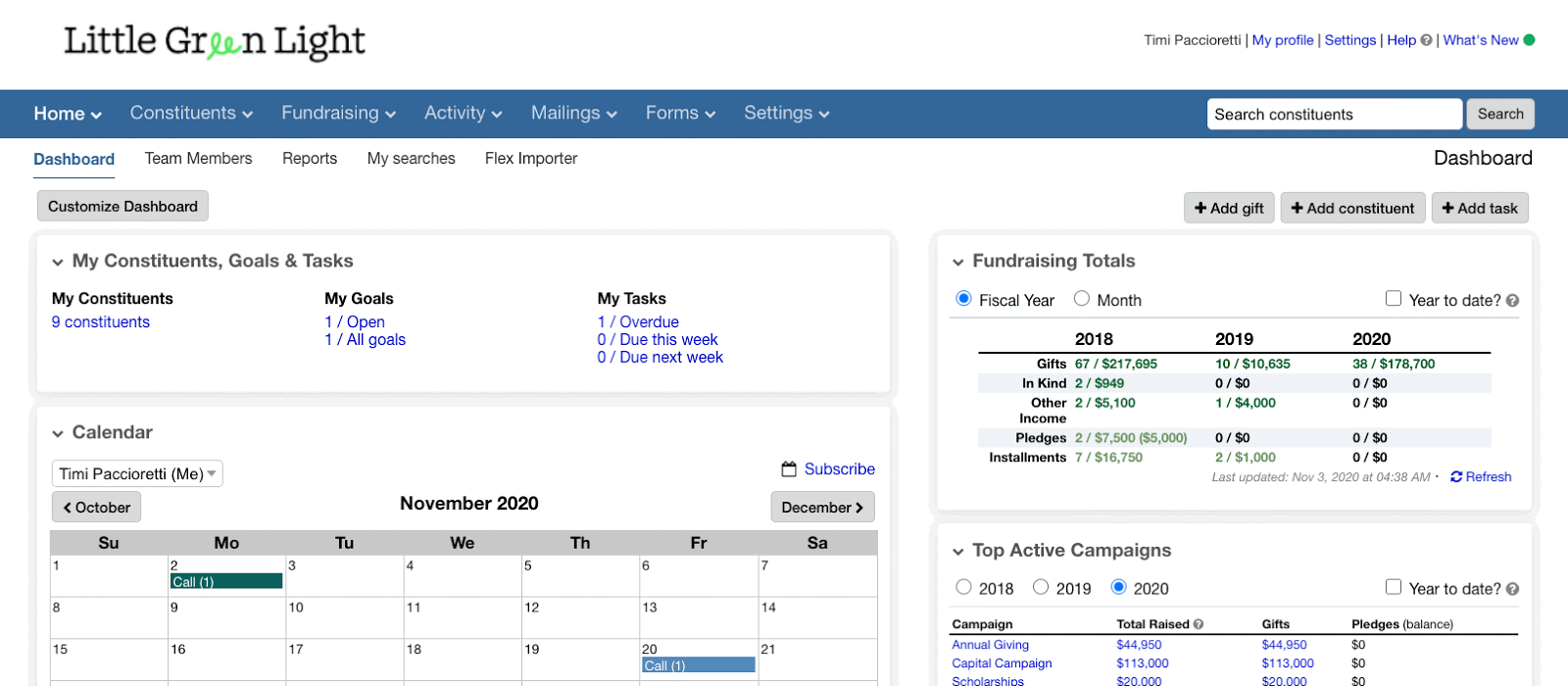Open the My profile link
This screenshot has width=1568, height=686.
pos(1283,40)
